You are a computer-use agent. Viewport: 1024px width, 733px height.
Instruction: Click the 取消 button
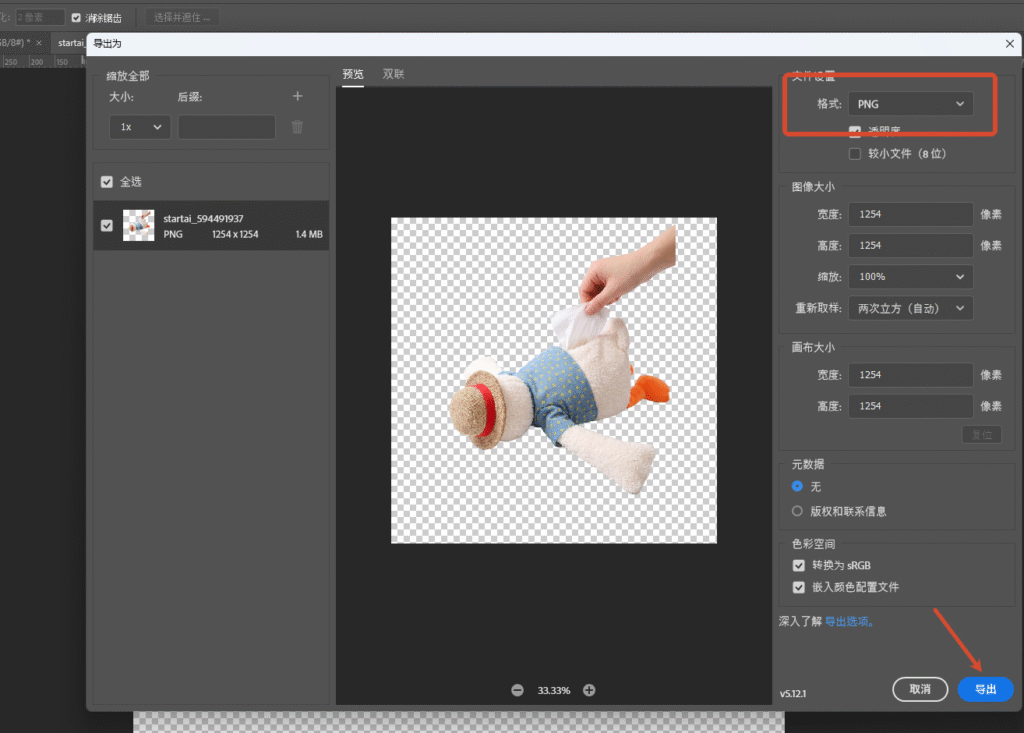tap(920, 689)
